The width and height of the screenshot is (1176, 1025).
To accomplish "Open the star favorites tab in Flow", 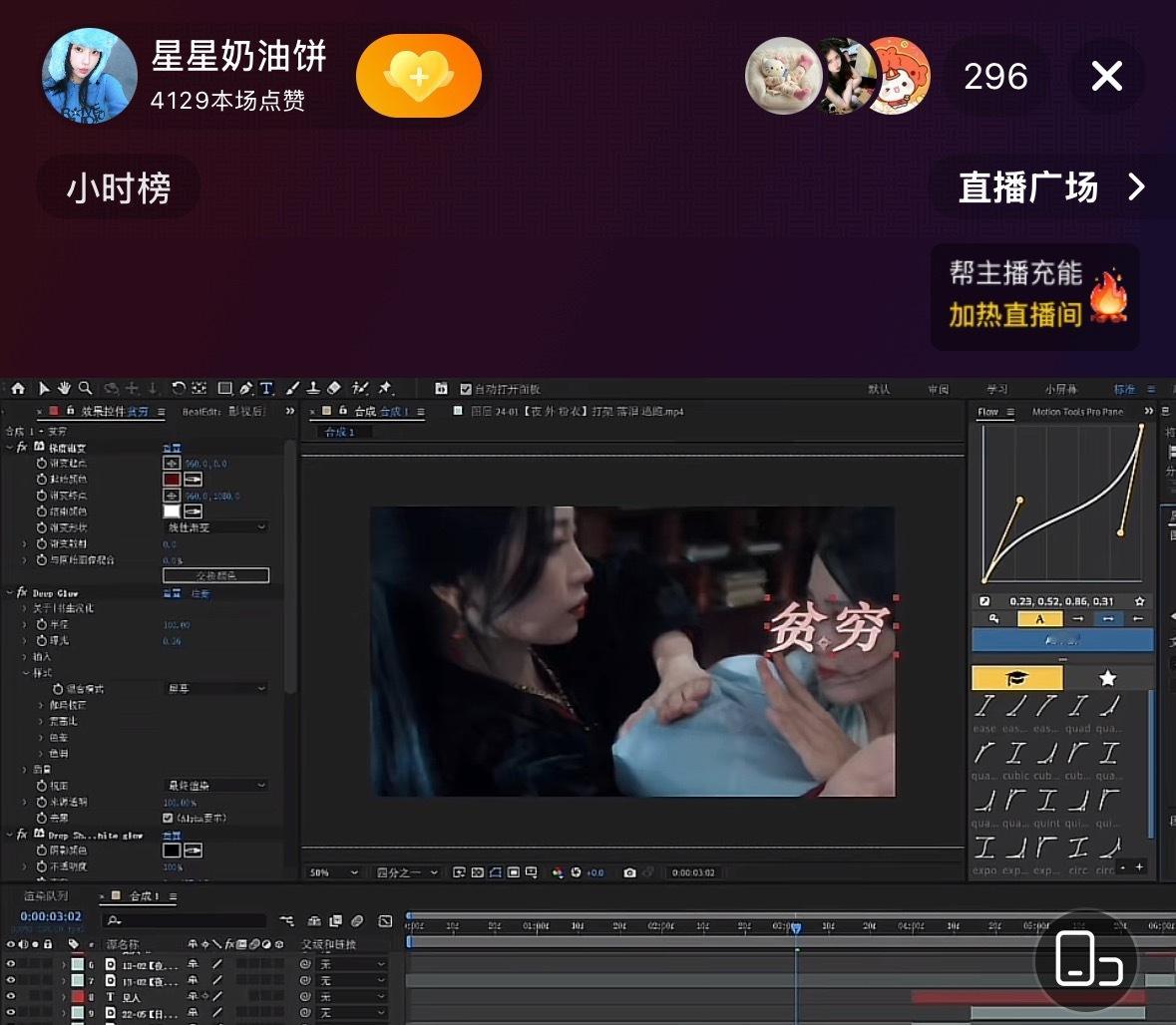I will click(x=1107, y=678).
